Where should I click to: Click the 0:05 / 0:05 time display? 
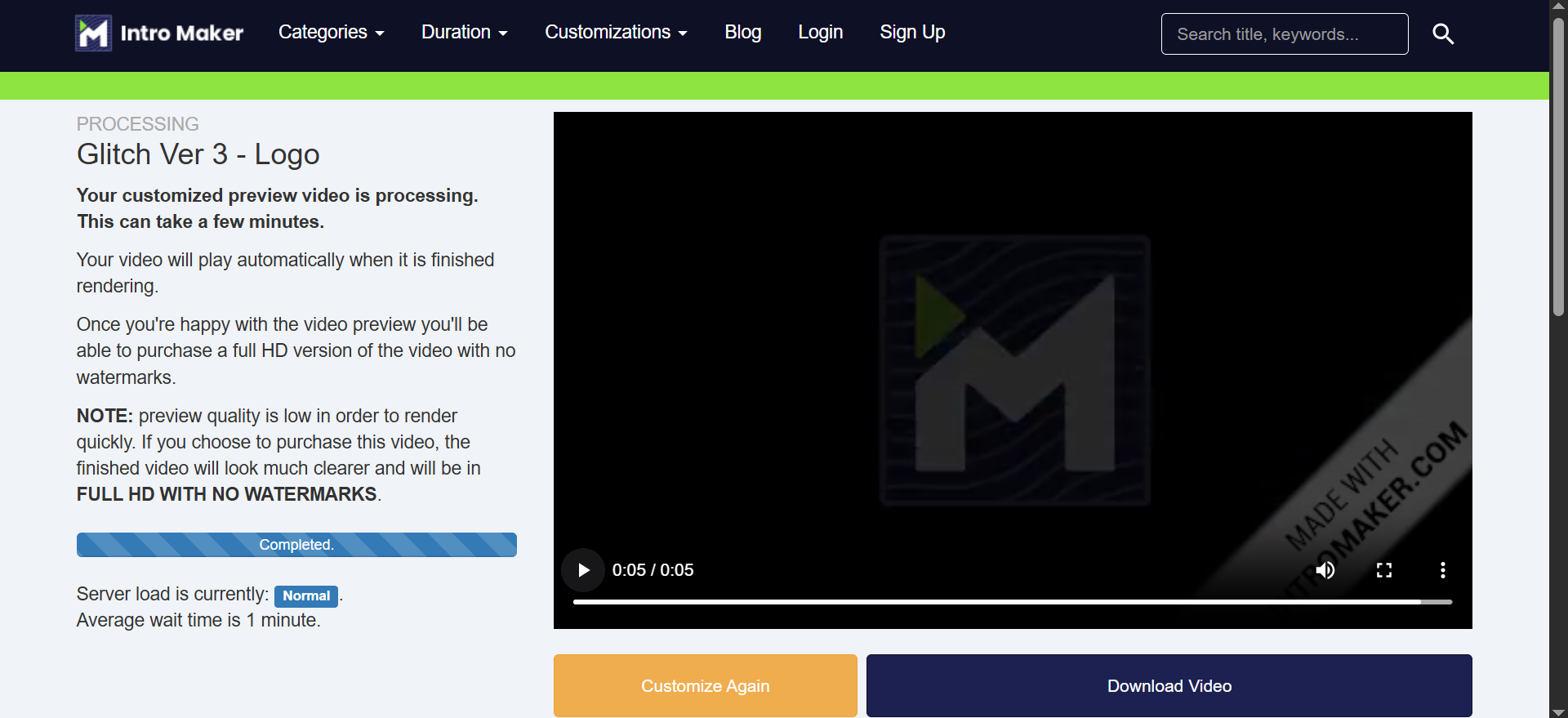[x=653, y=570]
